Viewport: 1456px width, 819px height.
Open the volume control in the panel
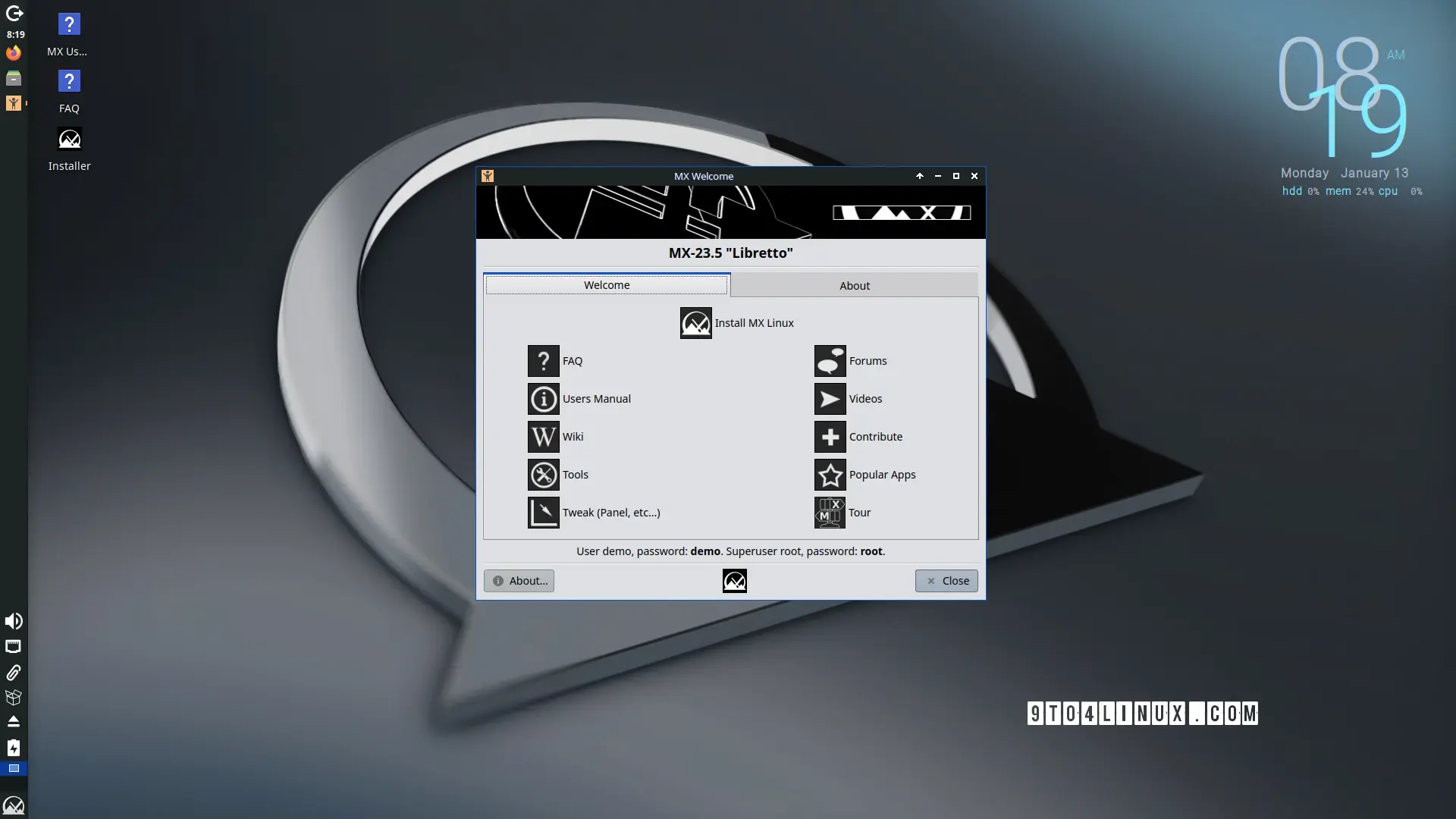point(14,621)
